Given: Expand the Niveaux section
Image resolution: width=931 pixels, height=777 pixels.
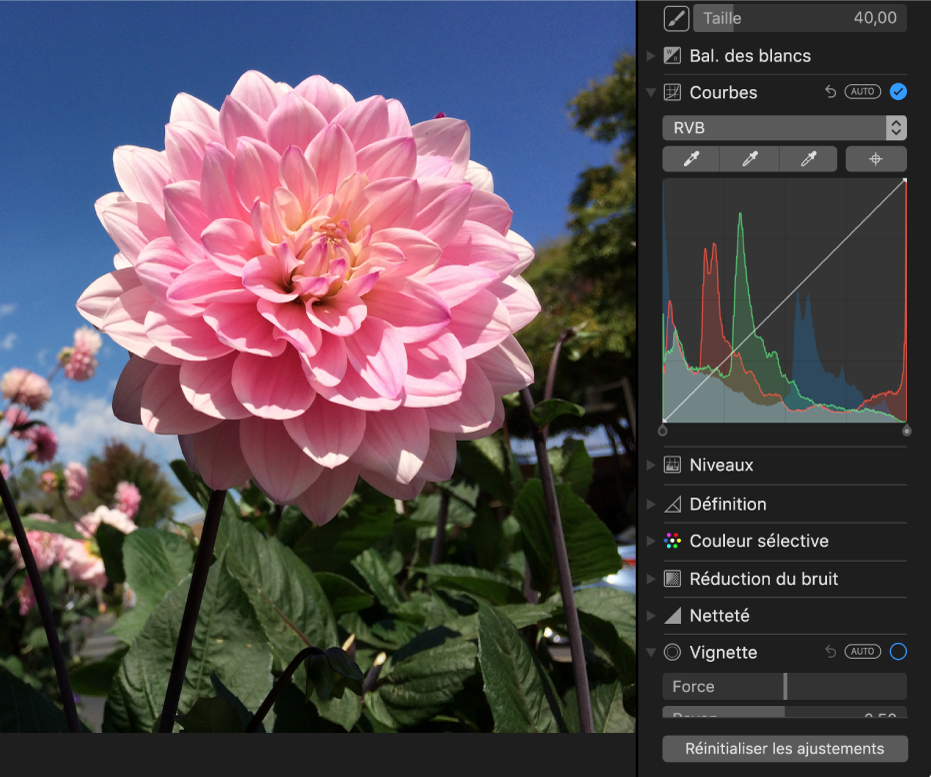Looking at the screenshot, I should 652,465.
